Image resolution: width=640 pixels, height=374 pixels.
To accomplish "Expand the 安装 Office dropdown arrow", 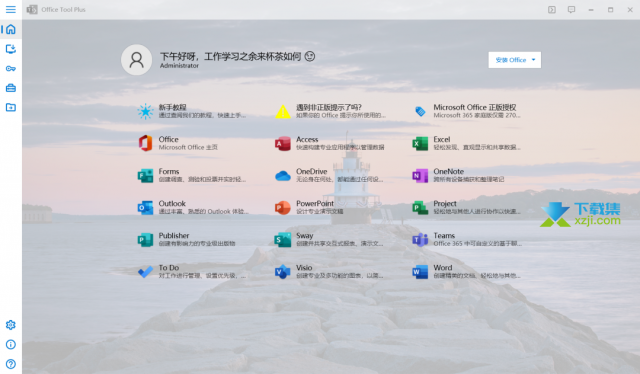I will (533, 60).
